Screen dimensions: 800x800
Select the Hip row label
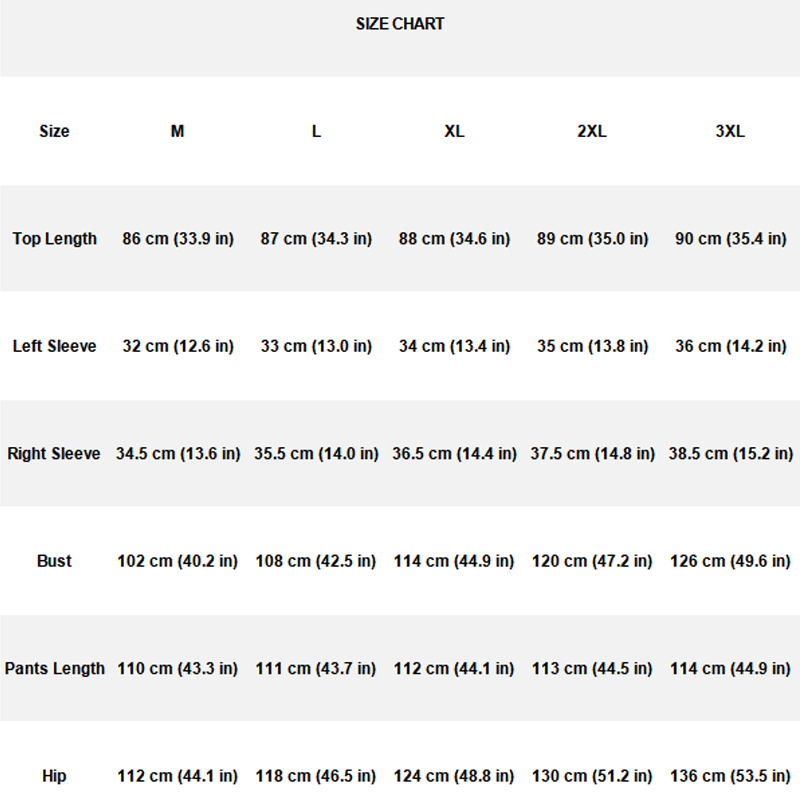tap(54, 776)
